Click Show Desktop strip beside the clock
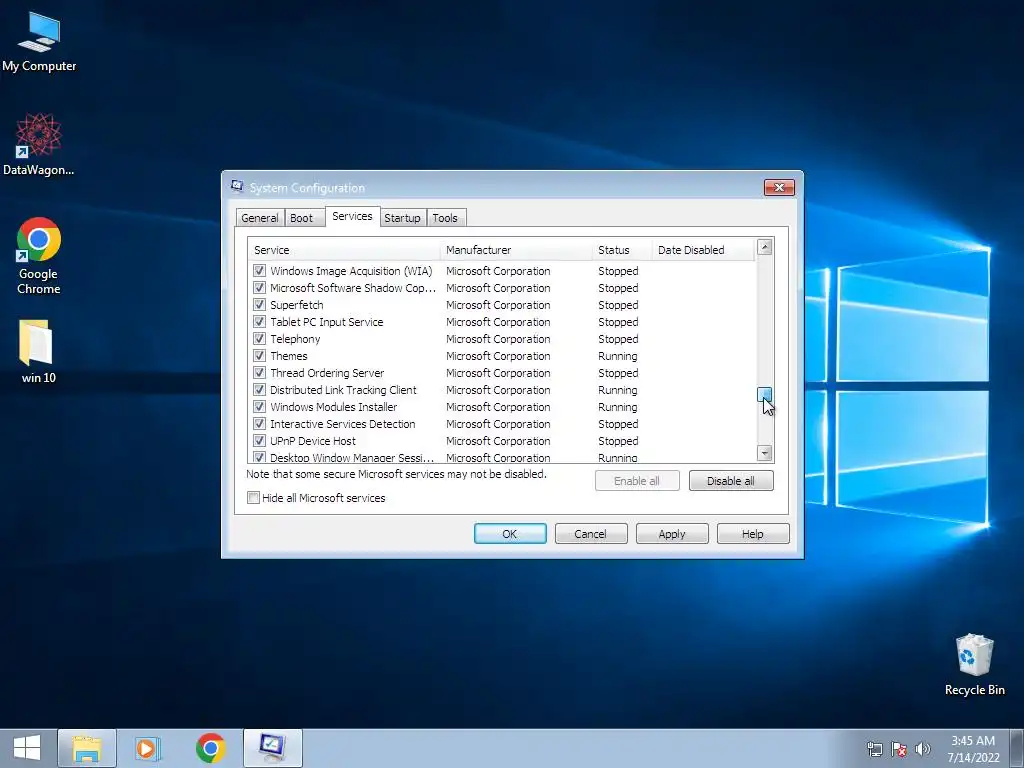This screenshot has width=1024, height=768. point(1017,748)
